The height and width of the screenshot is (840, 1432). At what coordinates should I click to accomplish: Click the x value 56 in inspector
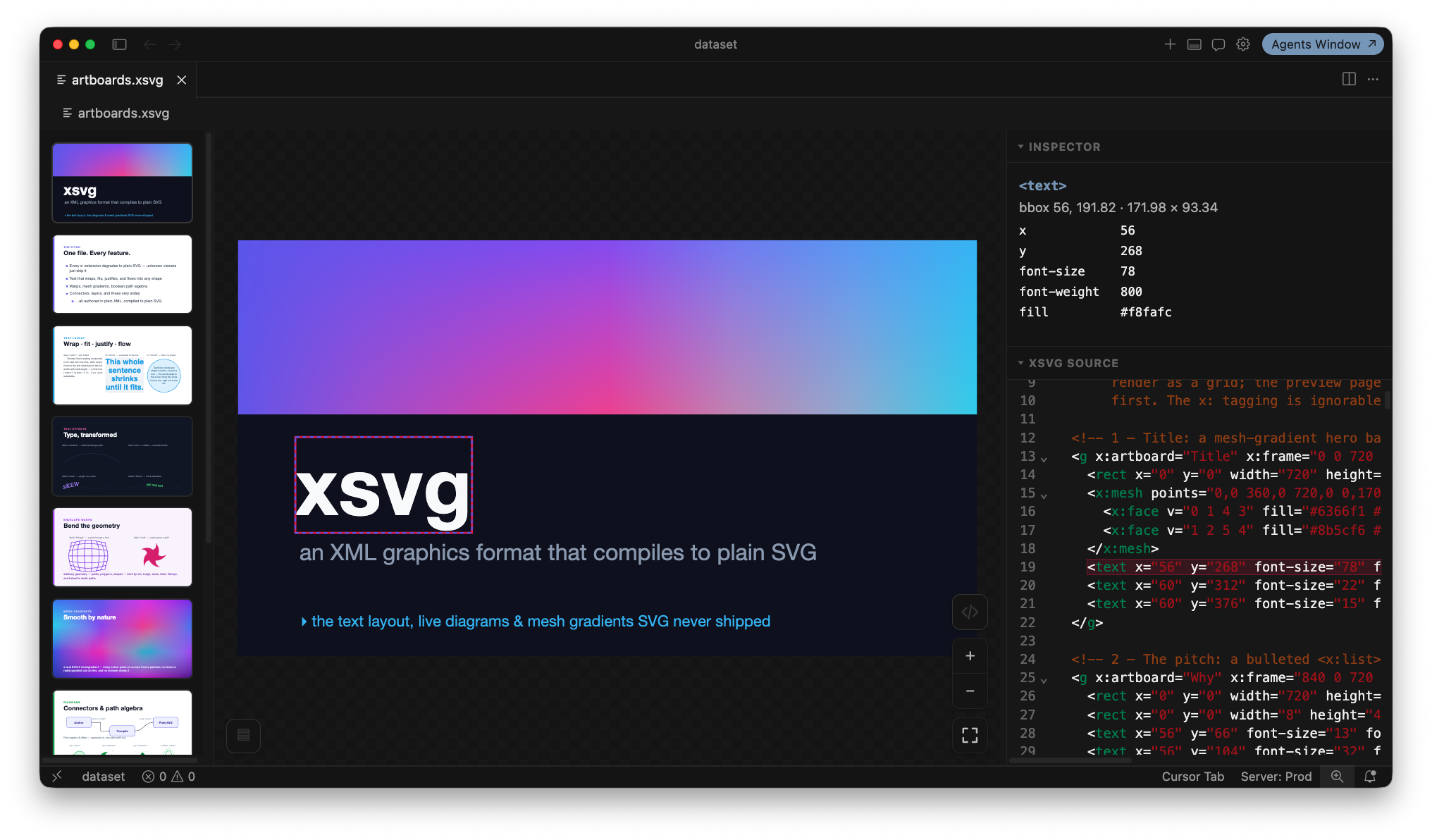[x=1128, y=230]
